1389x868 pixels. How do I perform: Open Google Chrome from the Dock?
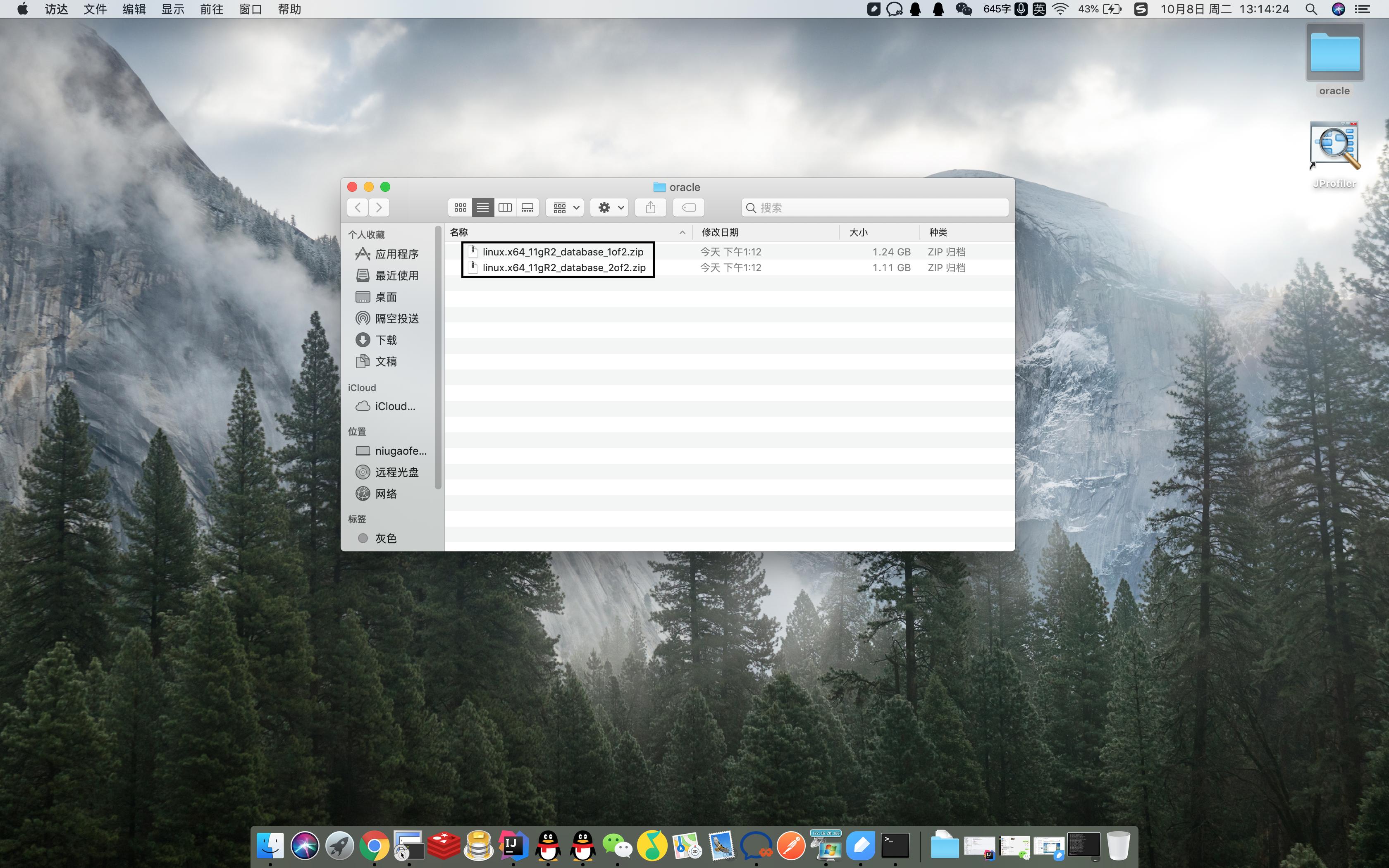click(x=374, y=845)
